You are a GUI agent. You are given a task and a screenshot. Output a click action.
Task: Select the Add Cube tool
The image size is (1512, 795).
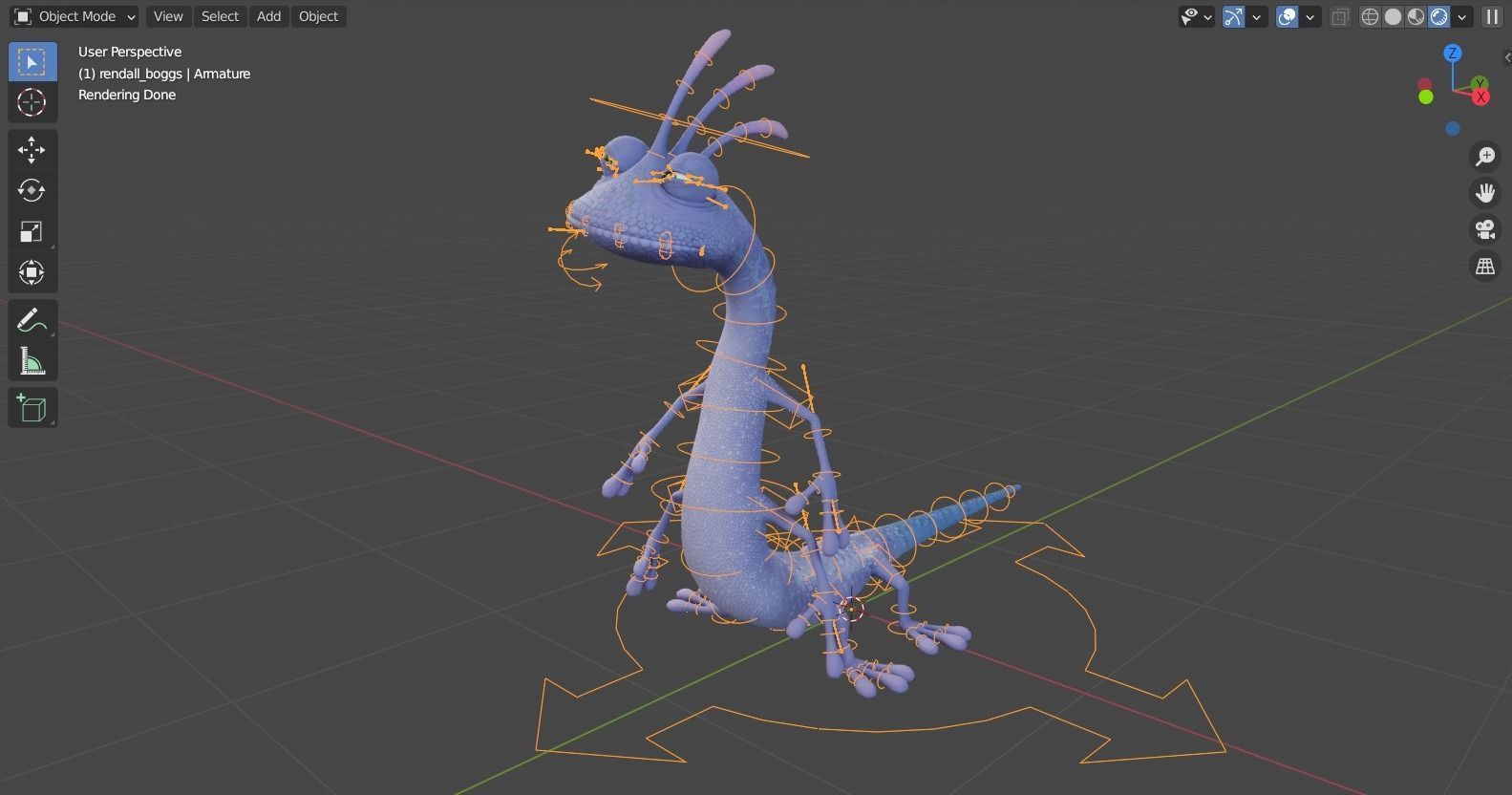(x=32, y=408)
